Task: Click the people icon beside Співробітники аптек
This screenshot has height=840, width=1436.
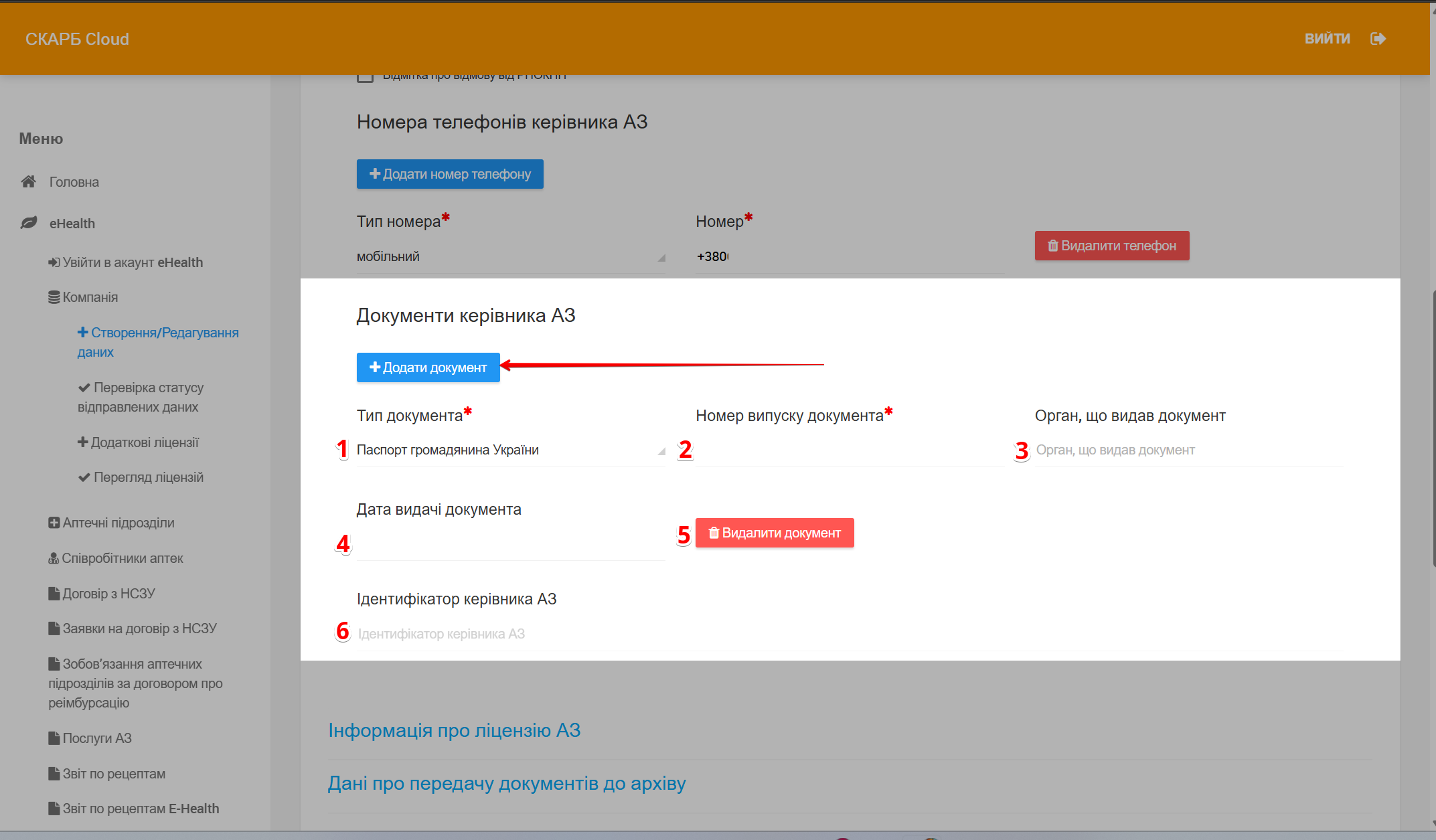Action: point(54,558)
